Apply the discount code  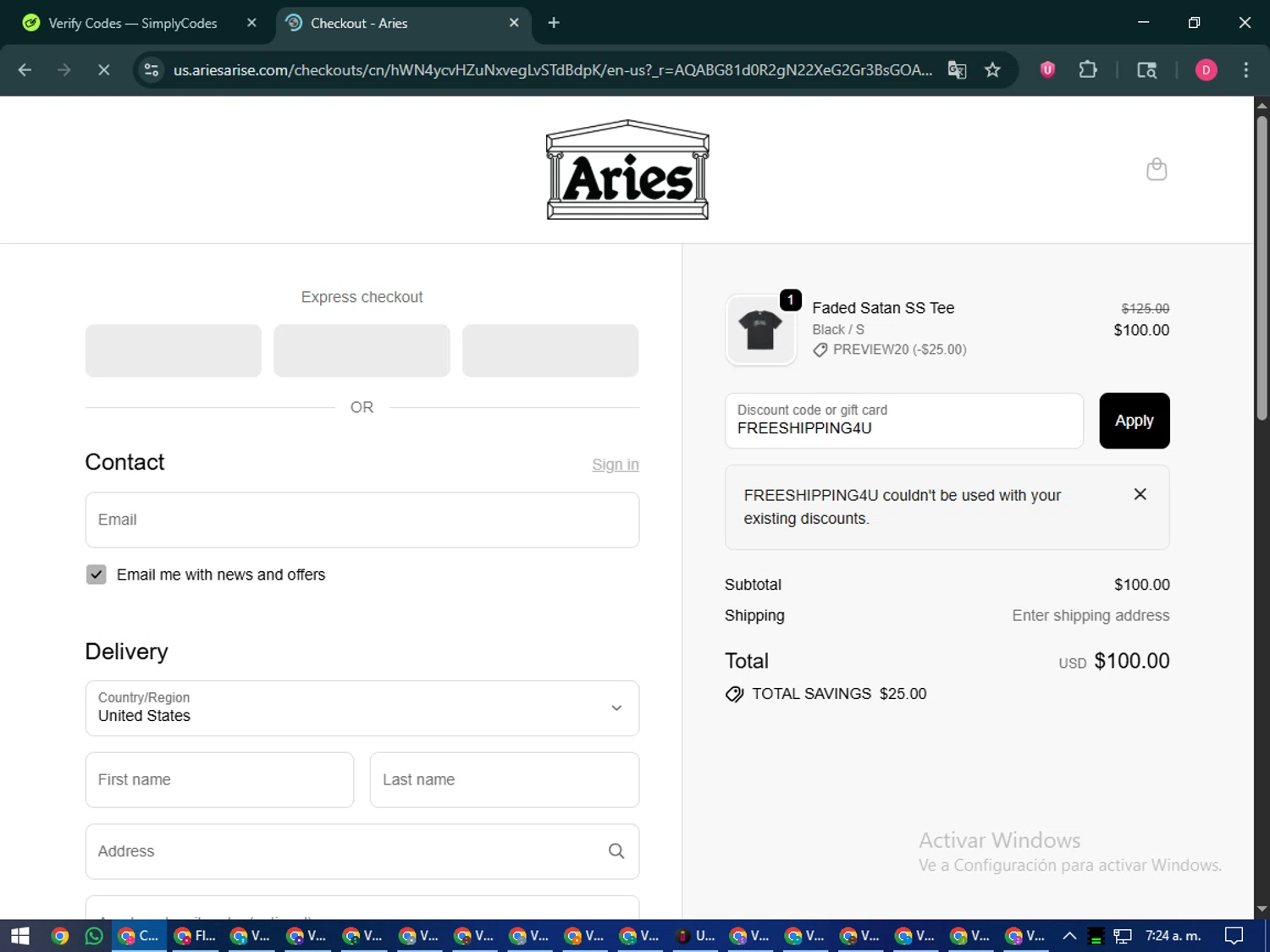click(1134, 421)
